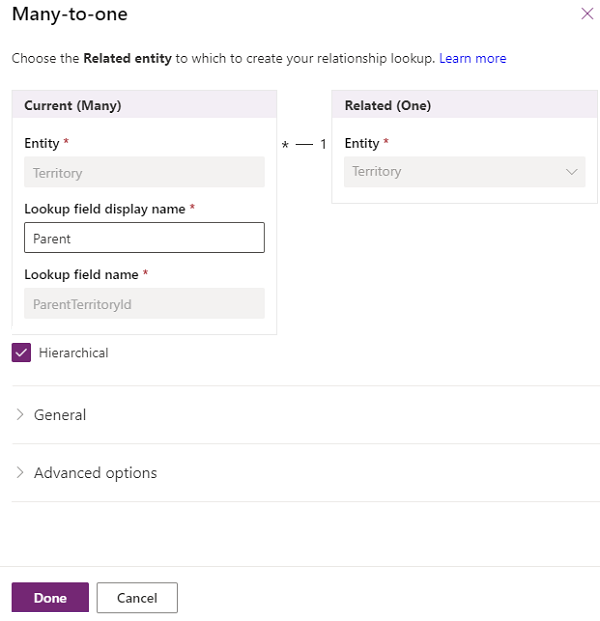This screenshot has width=600, height=621.
Task: Expand the Advanced options chevron
Action: coord(20,473)
